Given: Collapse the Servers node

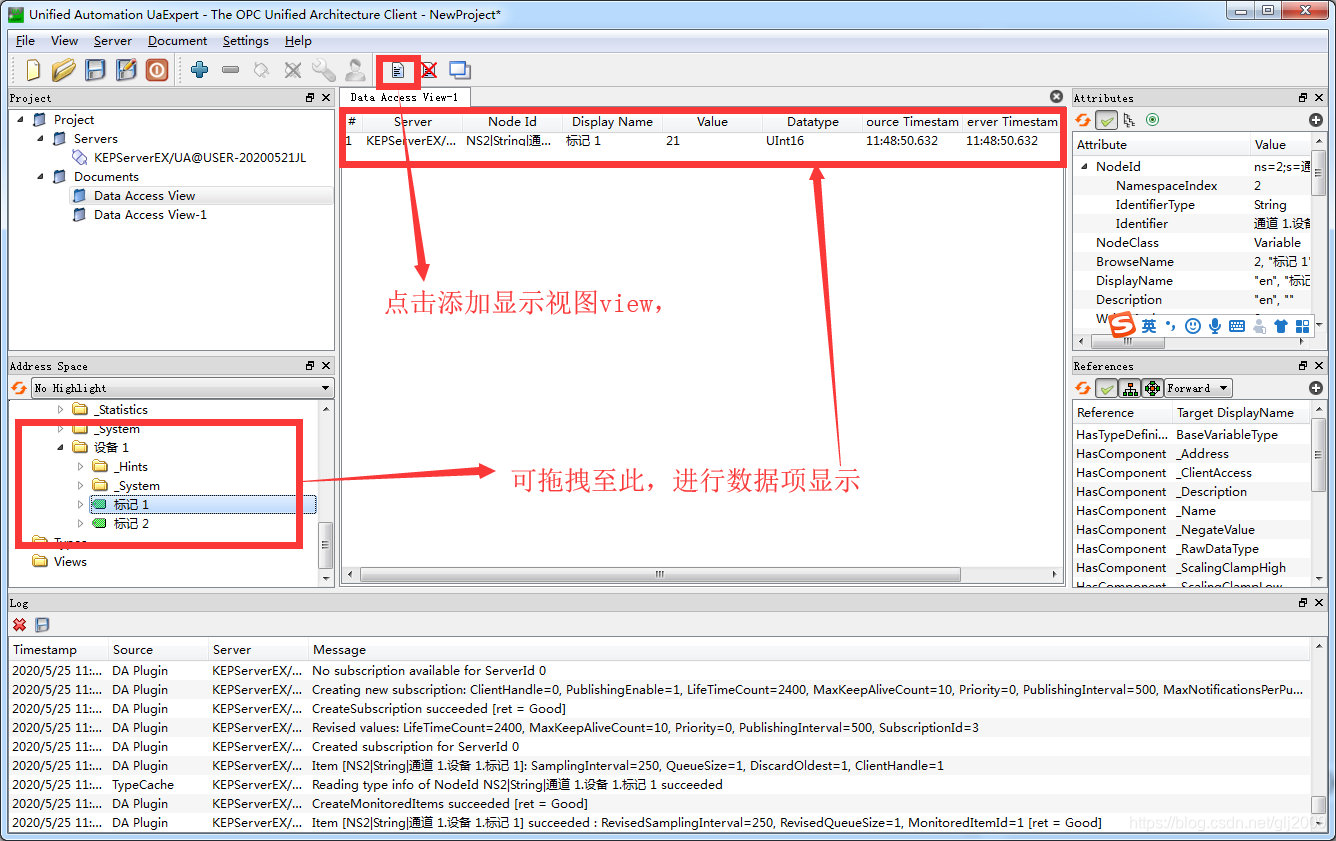Looking at the screenshot, I should point(42,138).
